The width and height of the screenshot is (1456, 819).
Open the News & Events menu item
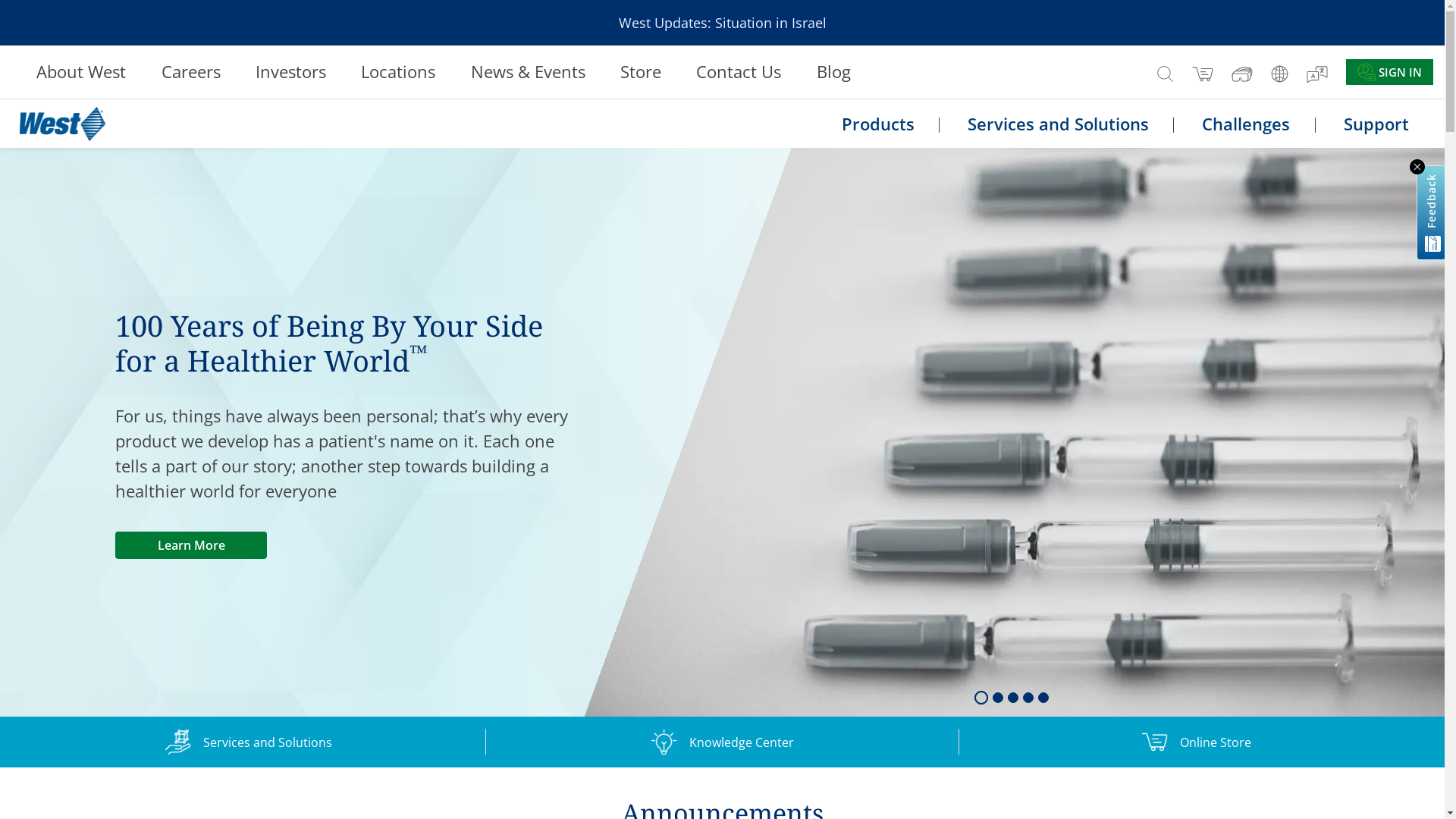(x=528, y=71)
